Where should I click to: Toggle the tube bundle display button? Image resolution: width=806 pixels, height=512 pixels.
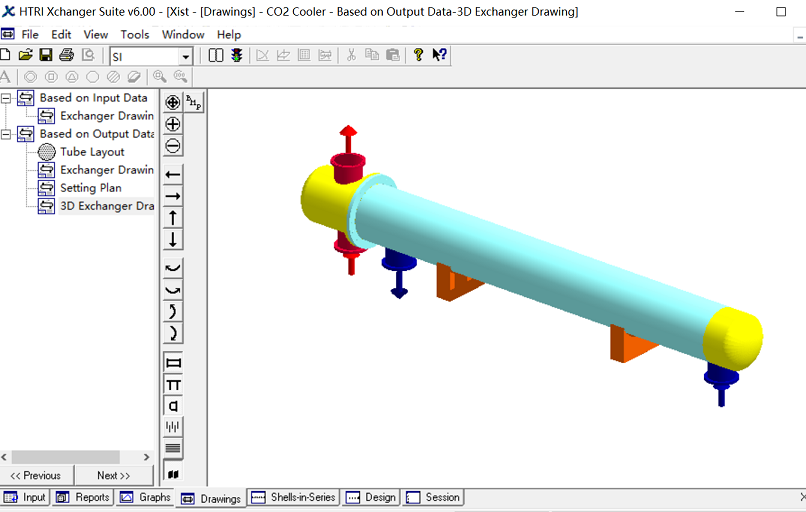tap(173, 448)
